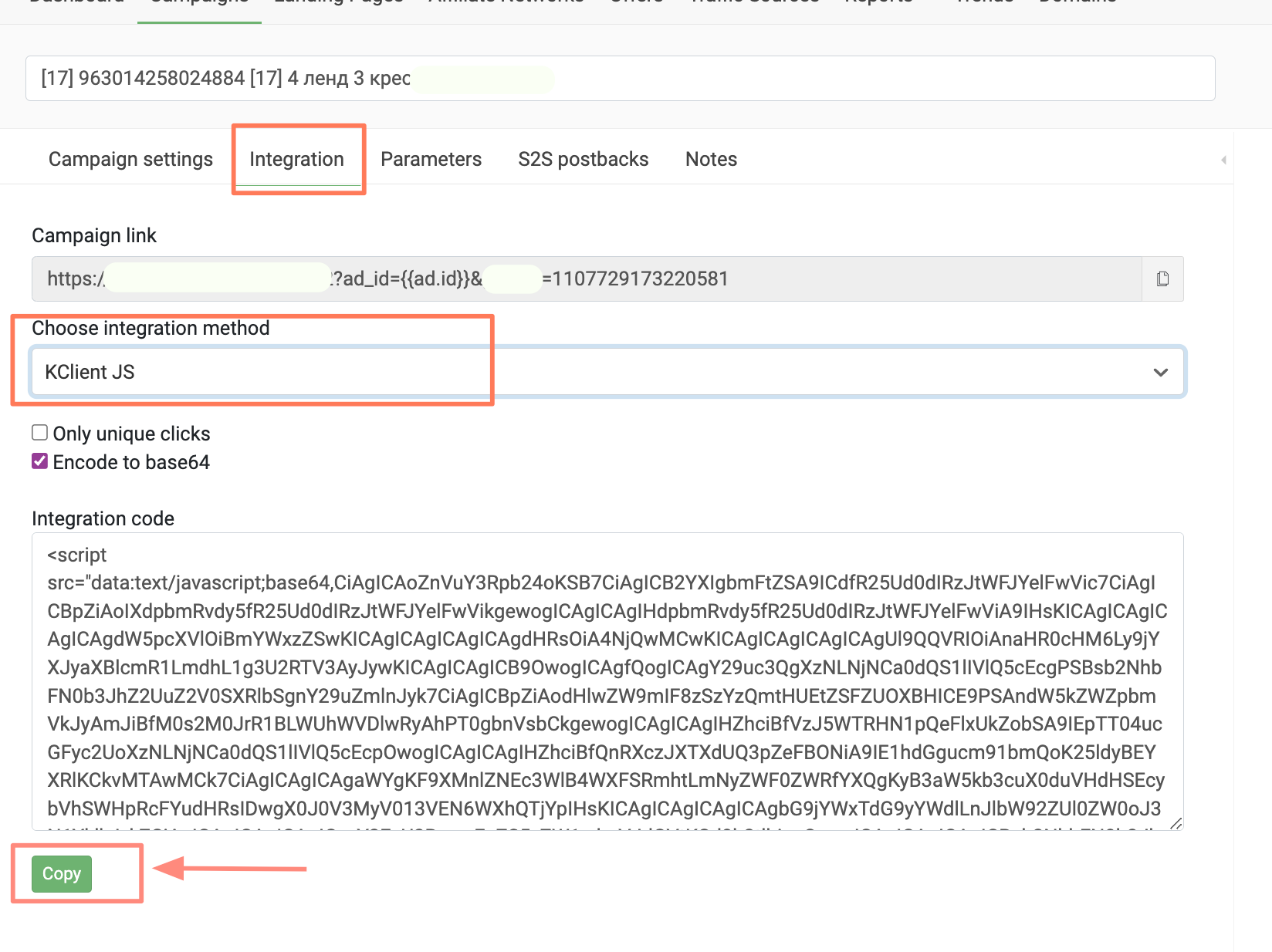The image size is (1272, 952).
Task: Click the textarea resize handle corner
Action: [1176, 823]
